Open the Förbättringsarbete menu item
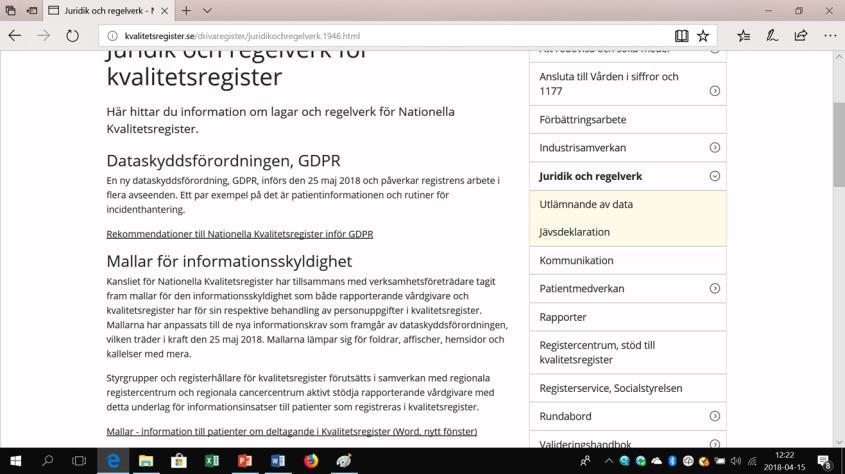The width and height of the screenshot is (845, 474). click(x=583, y=120)
